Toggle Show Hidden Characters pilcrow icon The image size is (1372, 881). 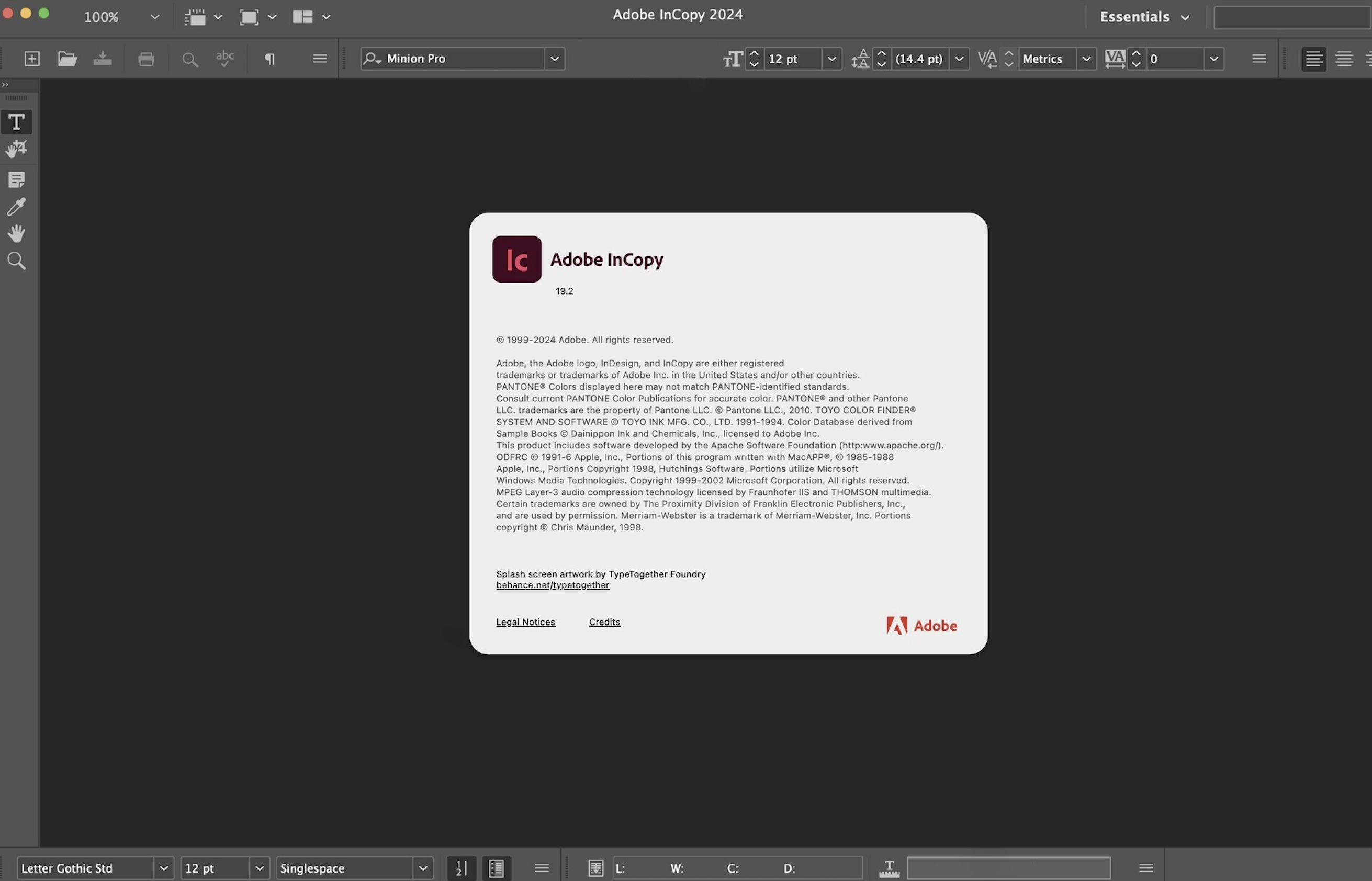[x=269, y=59]
